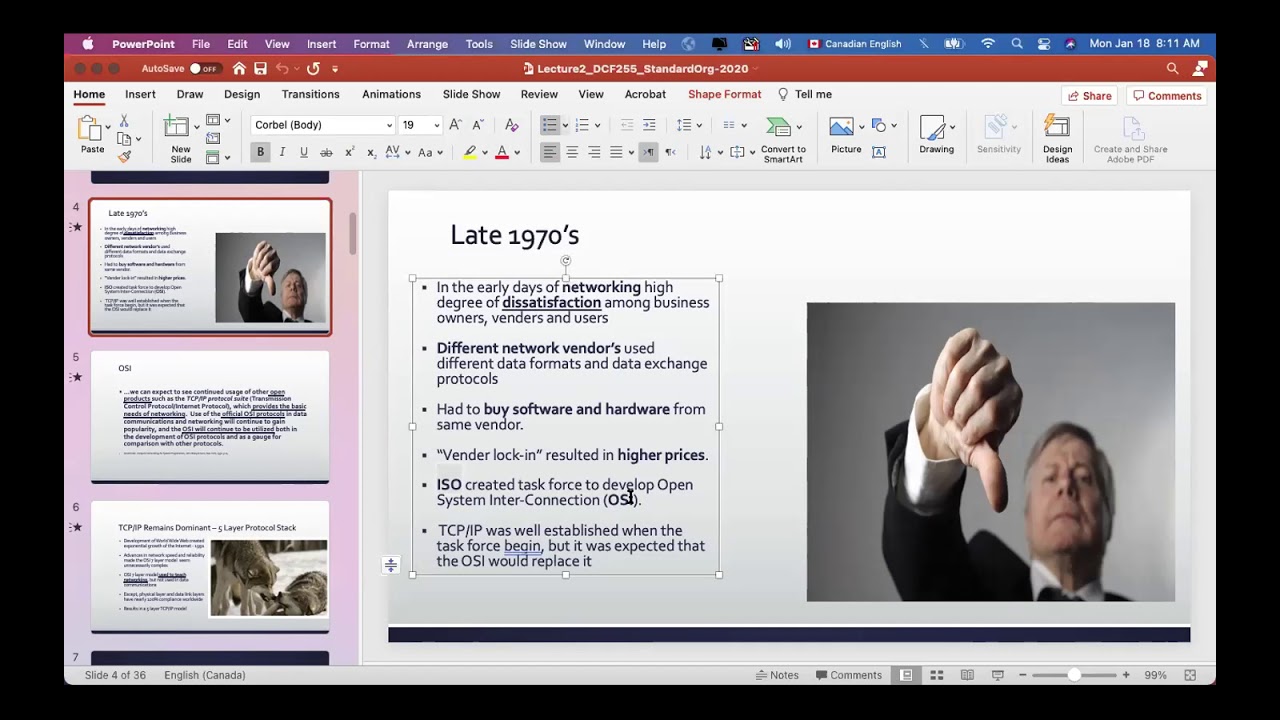The height and width of the screenshot is (720, 1280).
Task: Toggle bulleted list button
Action: tap(549, 125)
